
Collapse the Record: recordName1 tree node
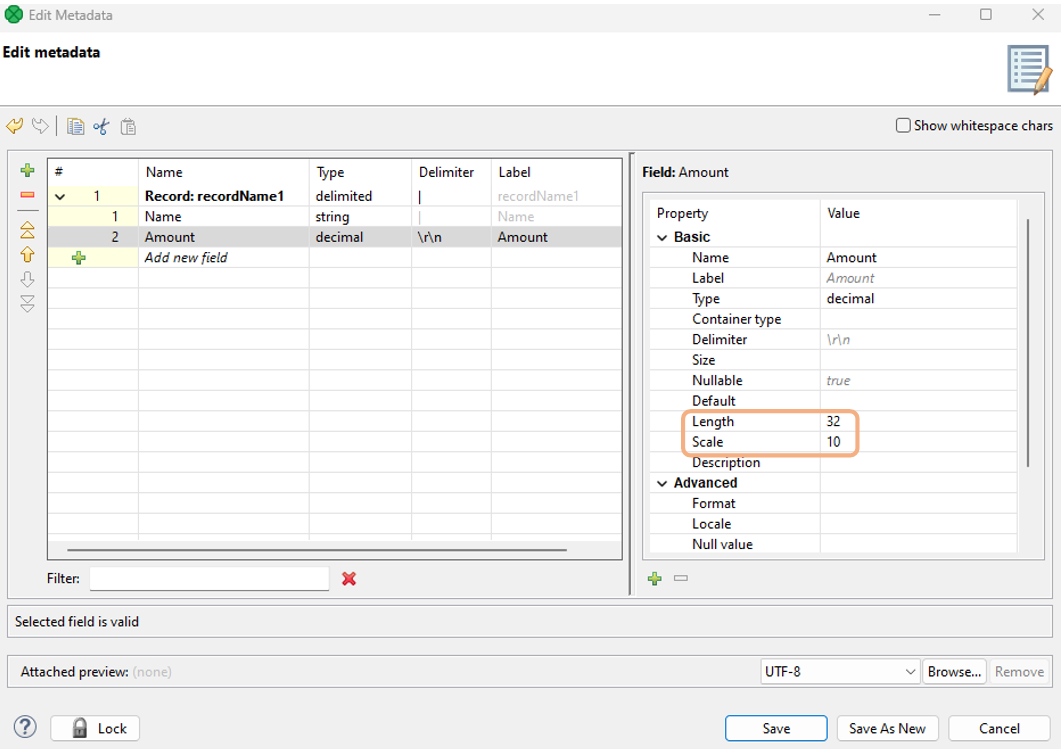point(61,197)
